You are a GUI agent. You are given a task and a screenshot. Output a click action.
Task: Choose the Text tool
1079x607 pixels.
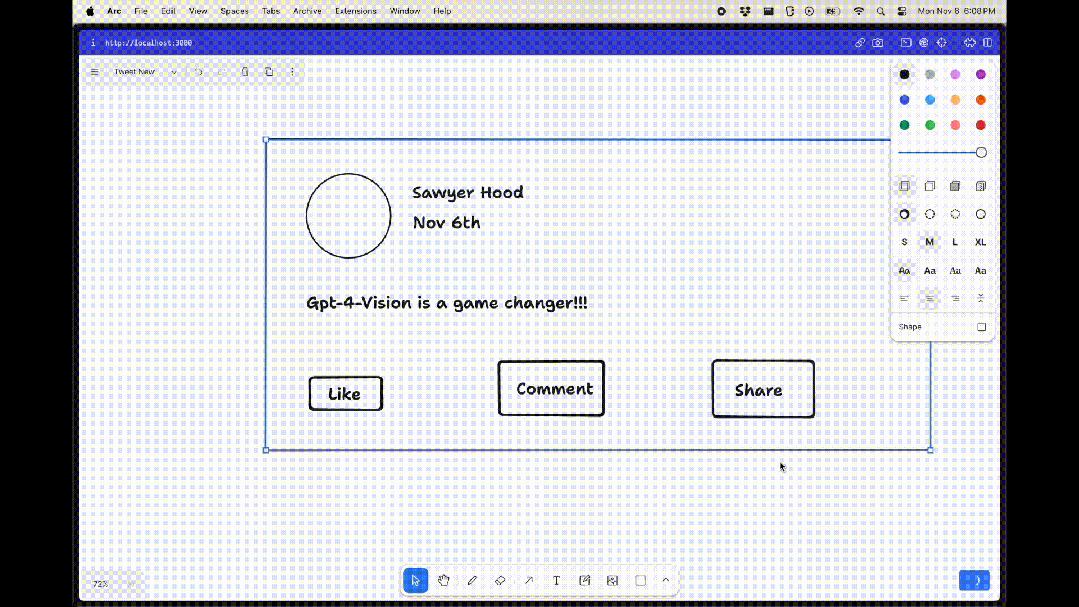click(556, 580)
